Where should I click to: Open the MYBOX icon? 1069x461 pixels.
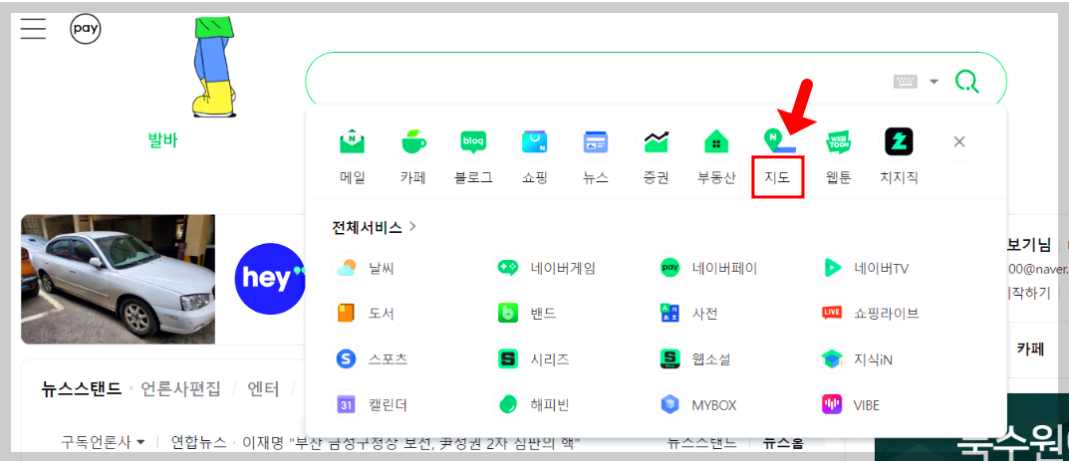click(669, 404)
